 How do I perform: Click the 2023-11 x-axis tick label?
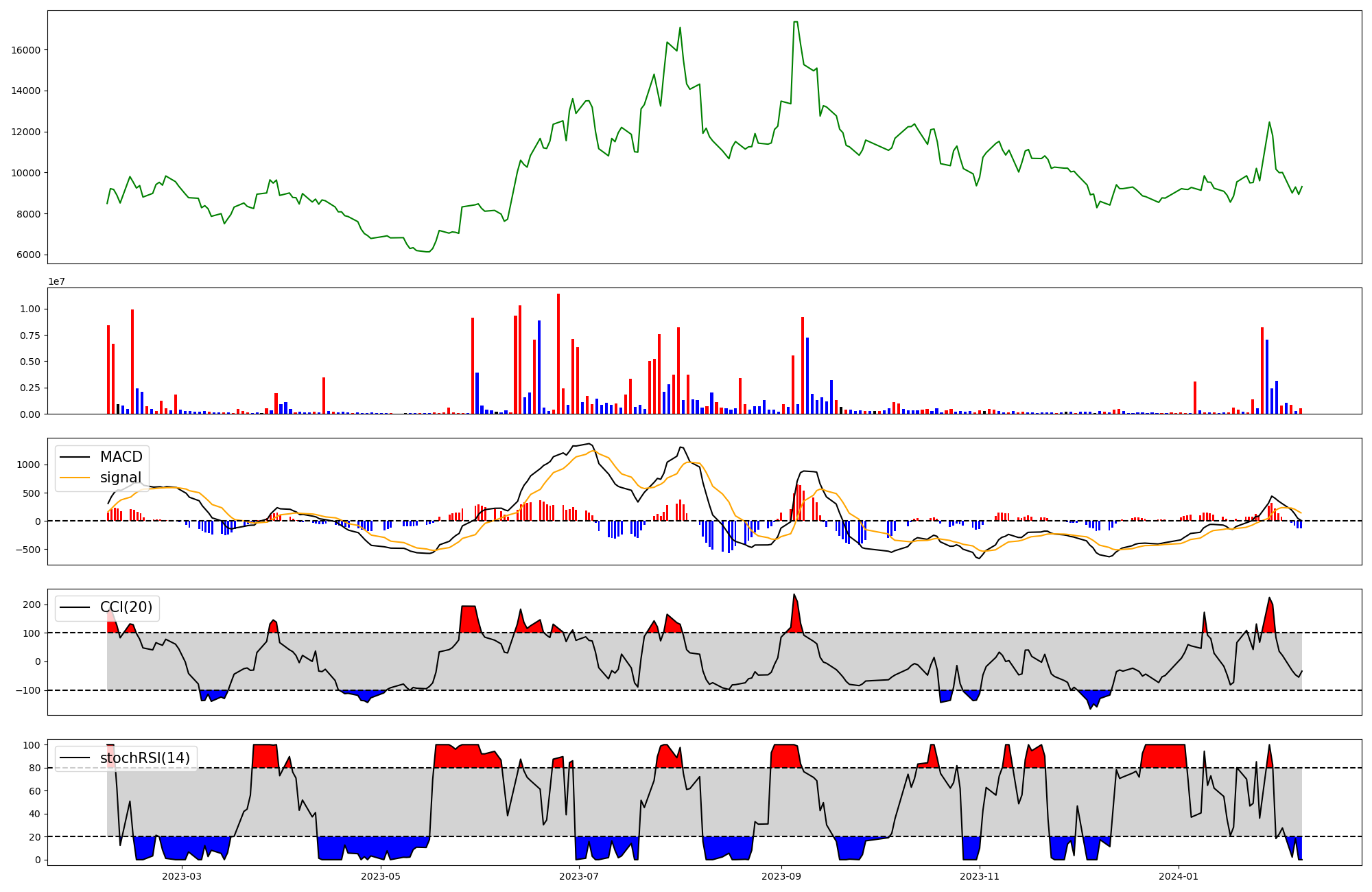[980, 876]
